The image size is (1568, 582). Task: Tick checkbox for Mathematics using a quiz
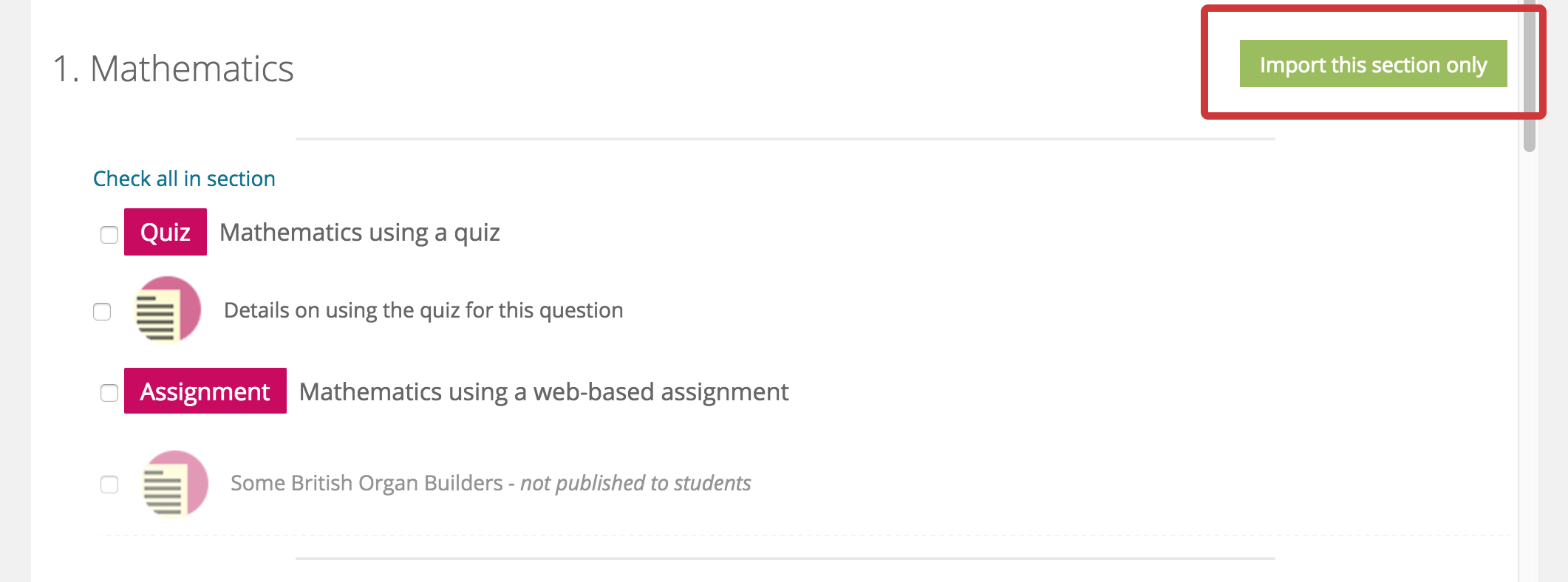(109, 235)
